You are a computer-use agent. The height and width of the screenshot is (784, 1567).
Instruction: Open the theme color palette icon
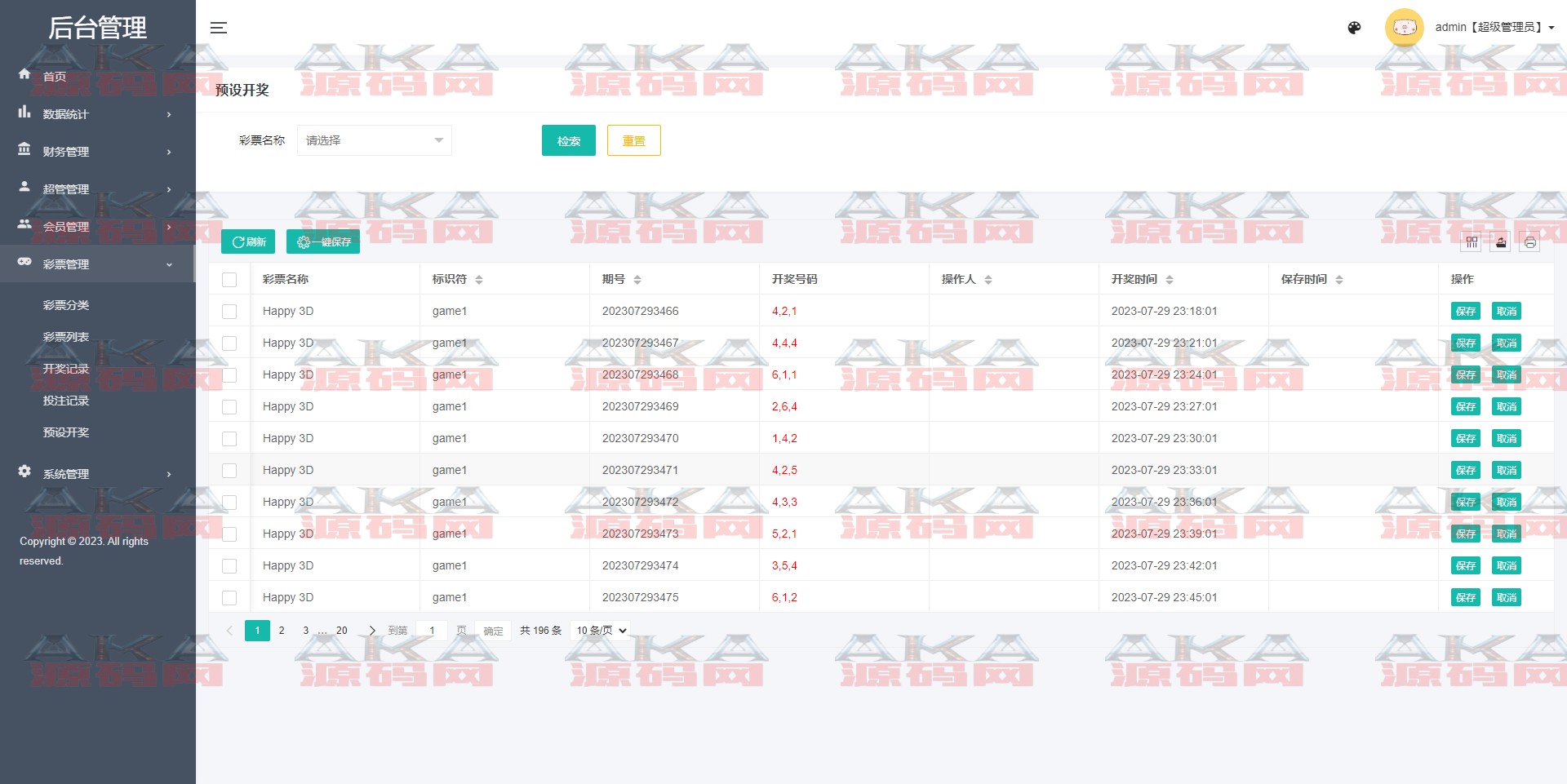coord(1354,28)
